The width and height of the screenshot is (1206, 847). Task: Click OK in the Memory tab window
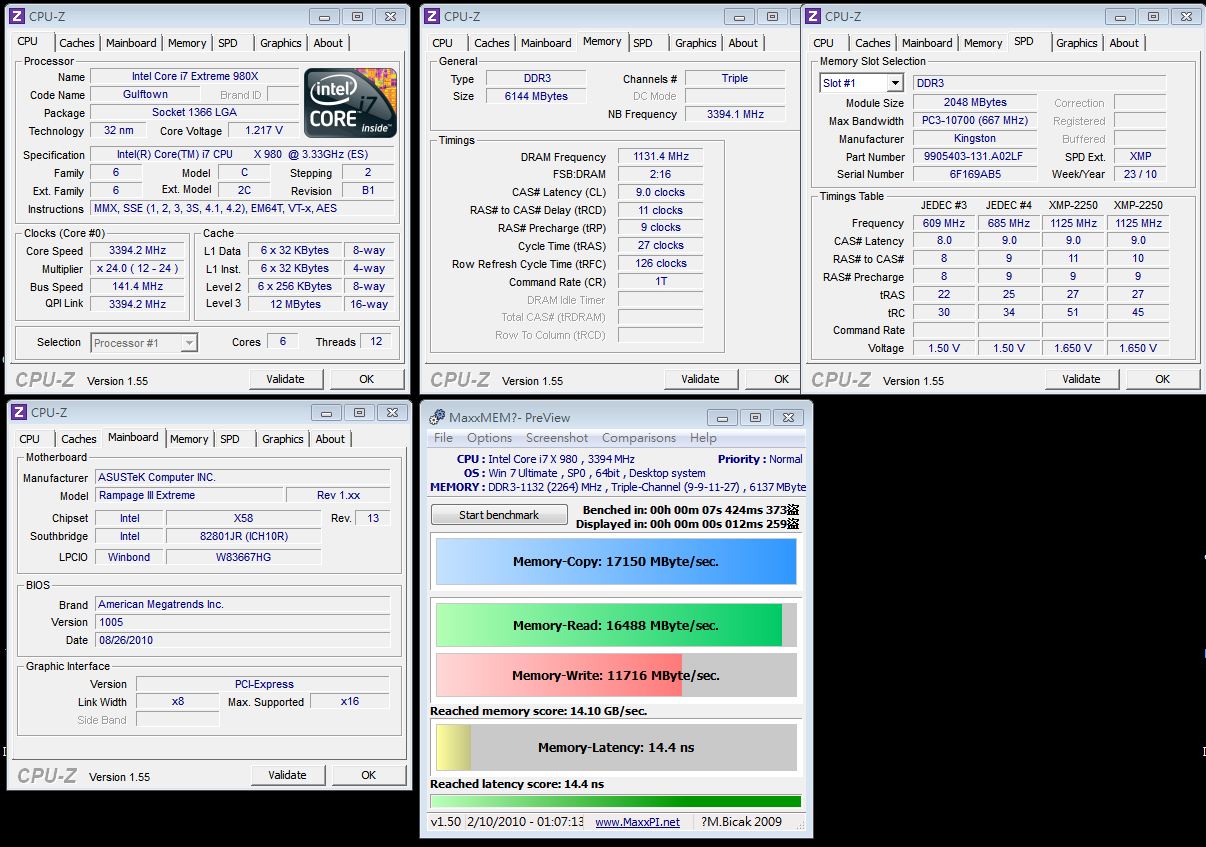pos(772,379)
